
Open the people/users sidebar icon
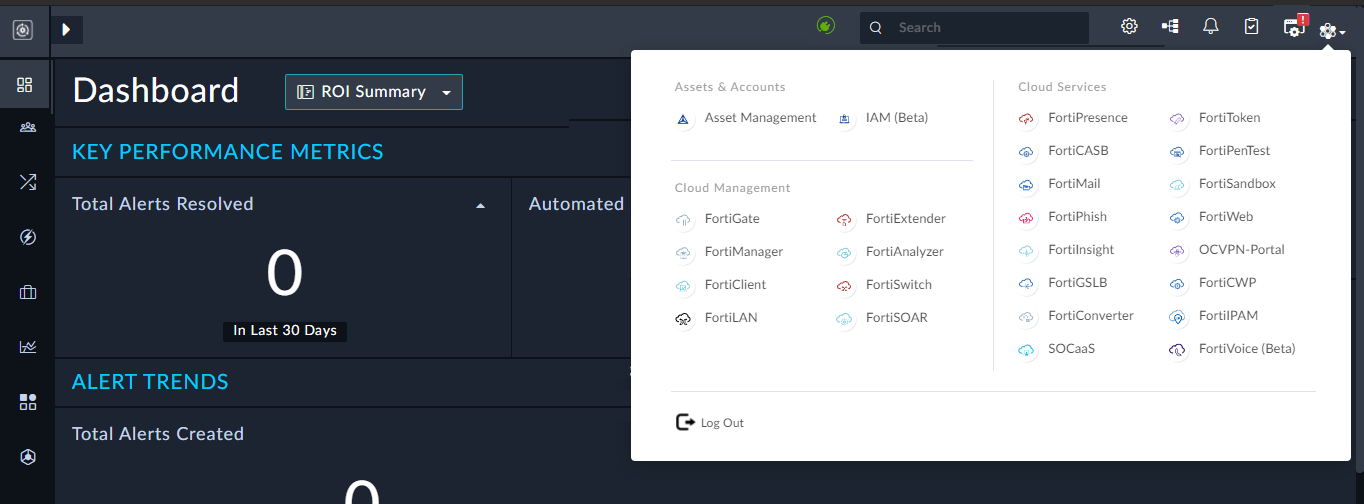27,128
